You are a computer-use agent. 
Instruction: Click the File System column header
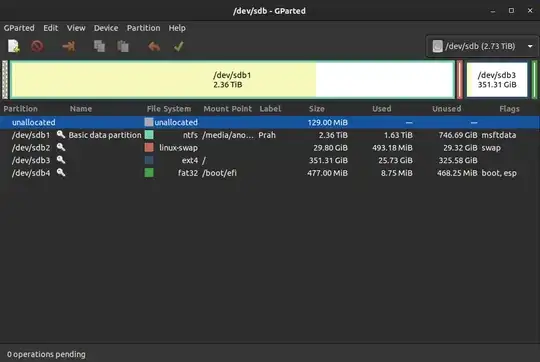pos(169,109)
